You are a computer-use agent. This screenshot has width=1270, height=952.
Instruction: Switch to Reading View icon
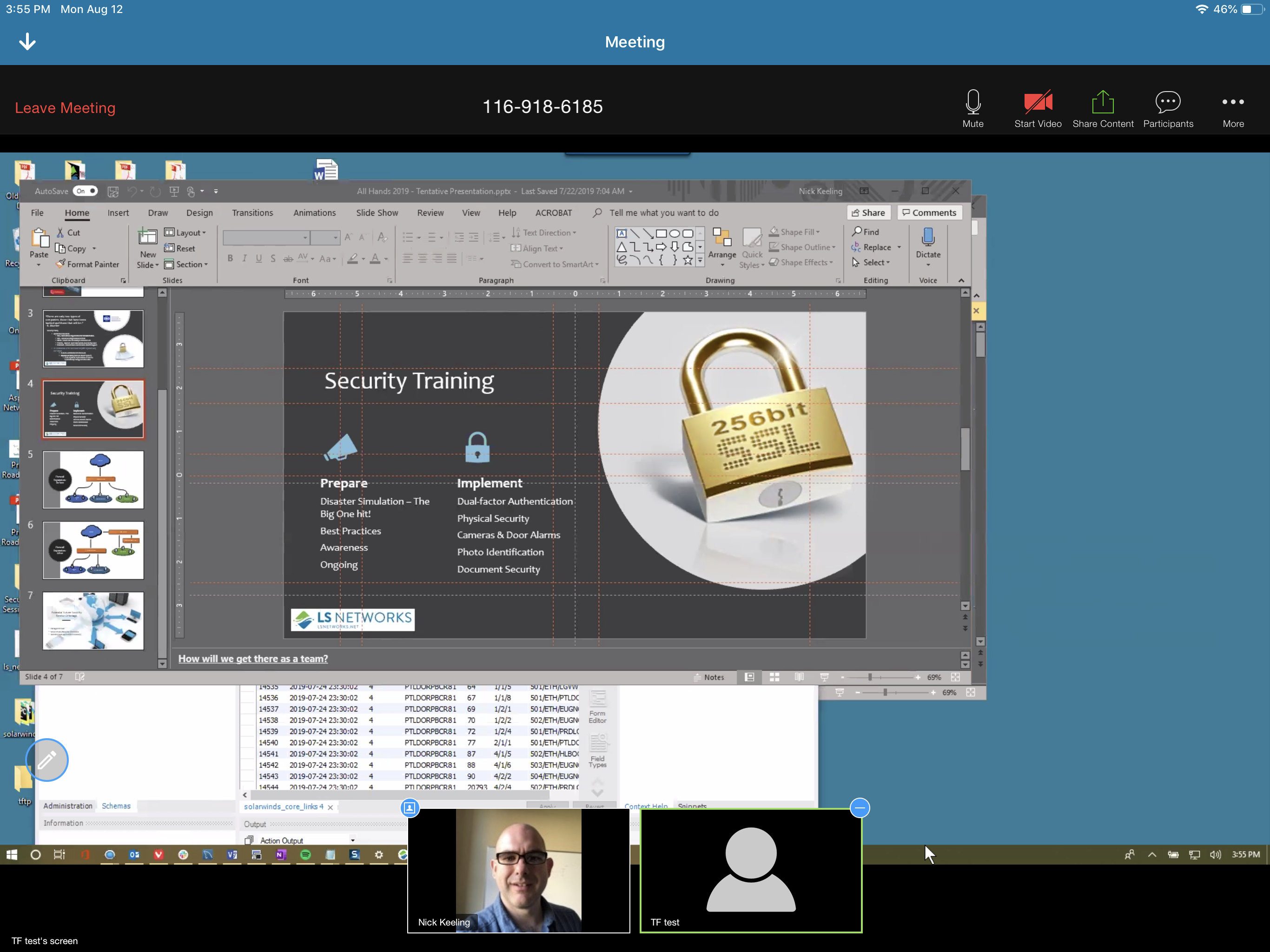click(x=799, y=677)
